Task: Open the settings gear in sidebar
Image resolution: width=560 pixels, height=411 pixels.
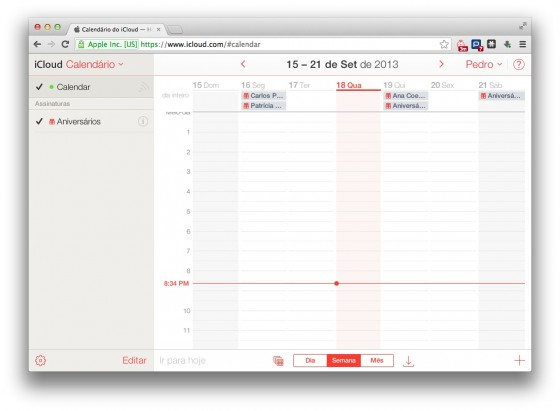Action: 40,360
